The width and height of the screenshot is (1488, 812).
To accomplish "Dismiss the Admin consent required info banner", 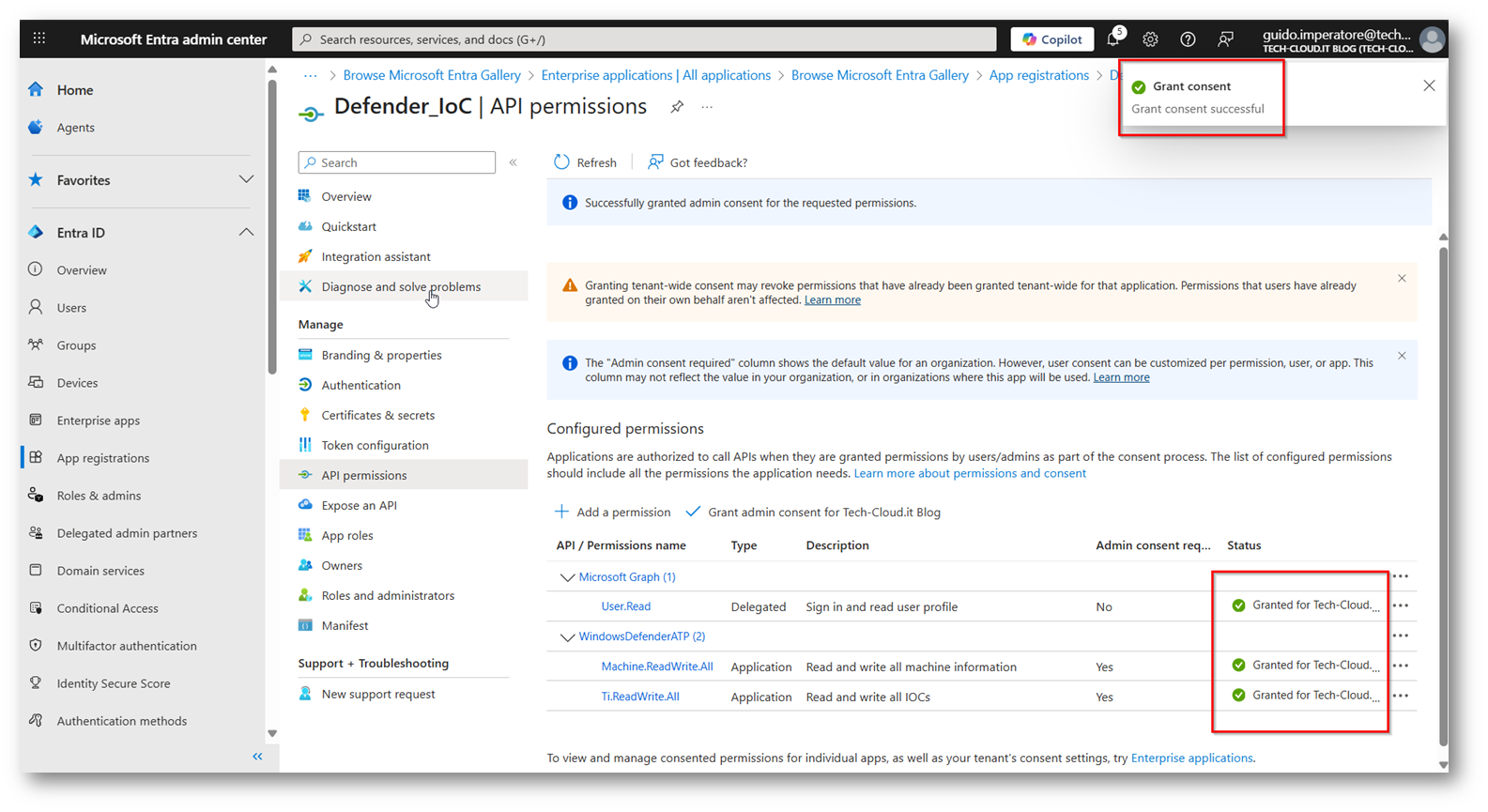I will click(x=1402, y=356).
